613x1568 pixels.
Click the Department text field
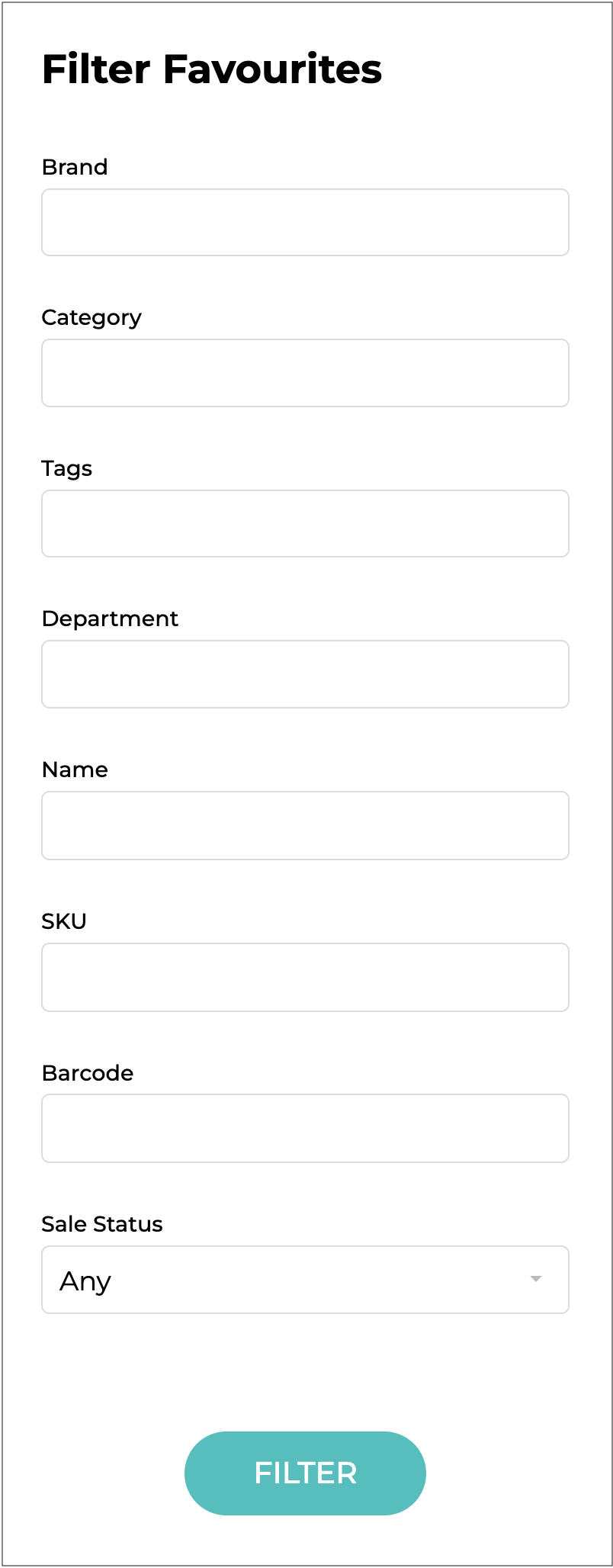(x=305, y=674)
